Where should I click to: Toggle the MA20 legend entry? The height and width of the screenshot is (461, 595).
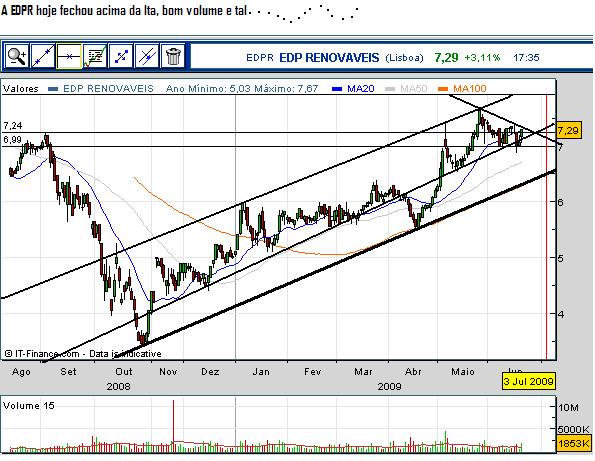(x=353, y=89)
